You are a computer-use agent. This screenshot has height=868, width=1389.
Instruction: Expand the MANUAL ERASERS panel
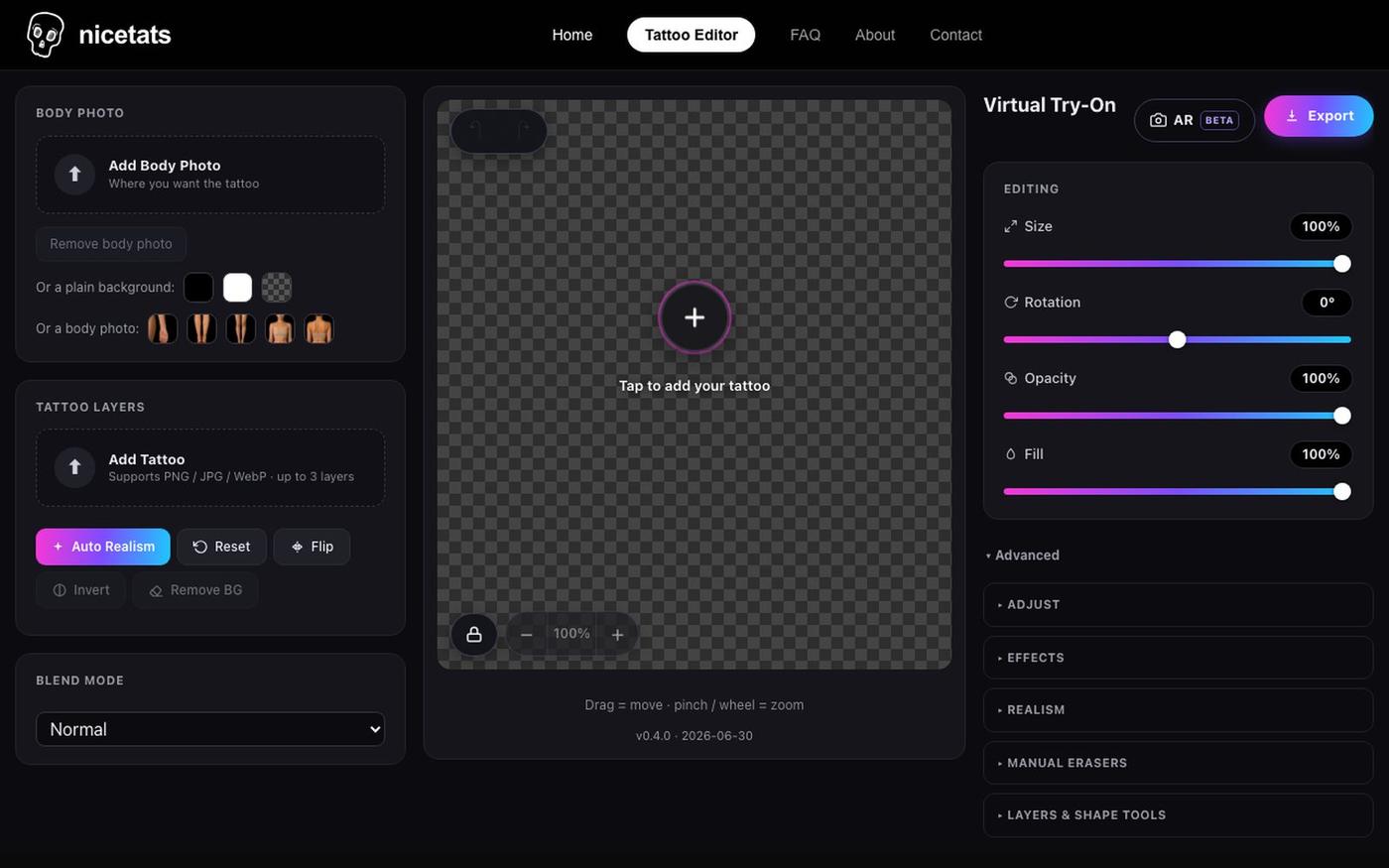pos(1178,763)
